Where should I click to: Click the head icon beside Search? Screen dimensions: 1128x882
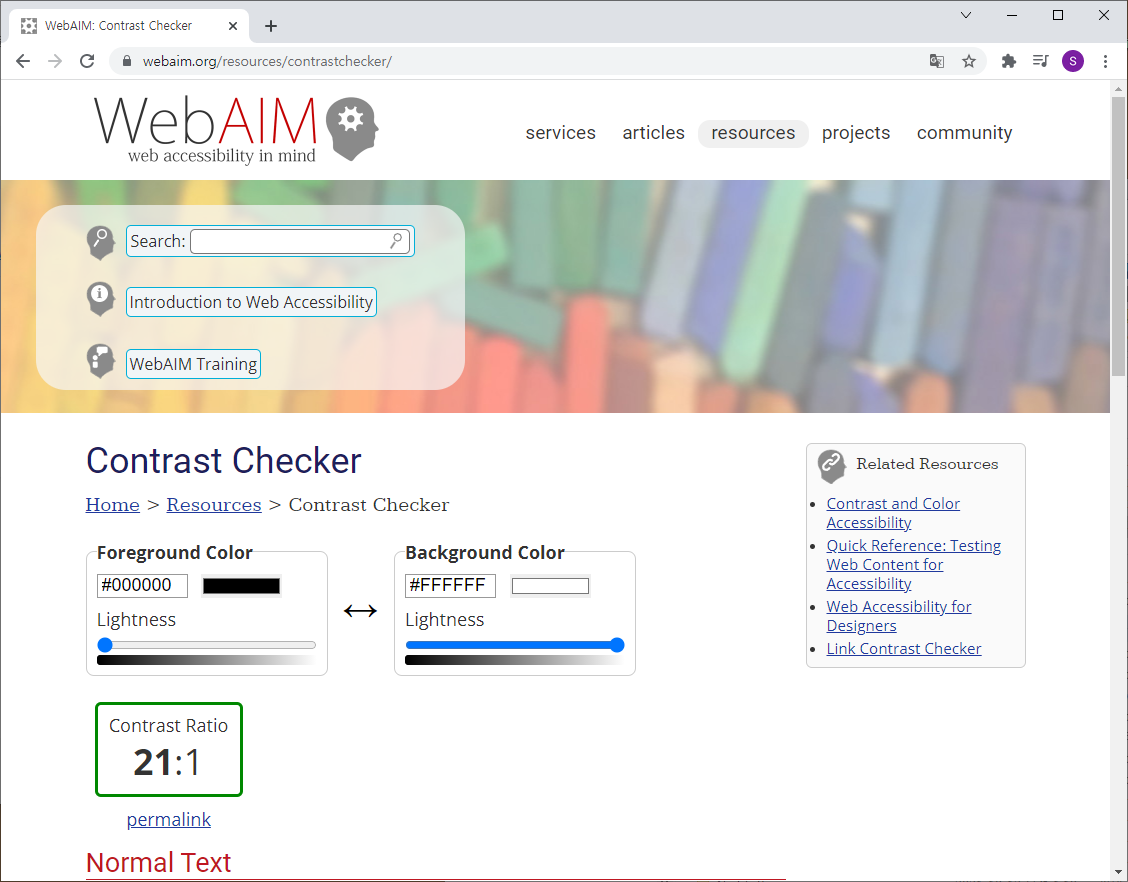tap(101, 242)
